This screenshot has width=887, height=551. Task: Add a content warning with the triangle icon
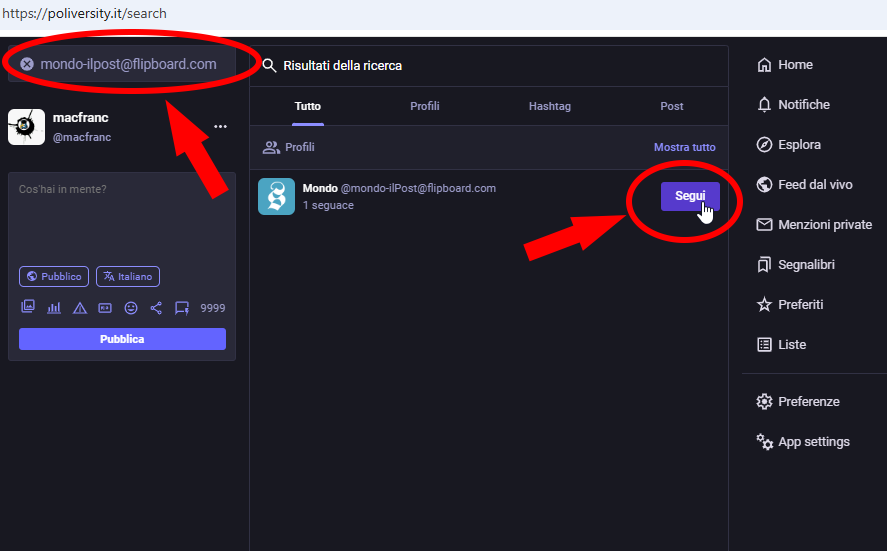tap(80, 308)
